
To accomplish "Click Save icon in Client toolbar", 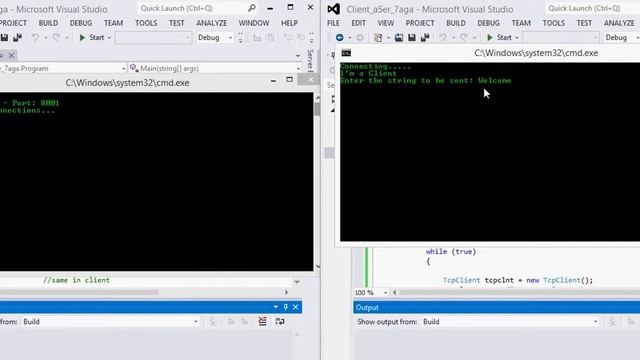I will point(412,38).
